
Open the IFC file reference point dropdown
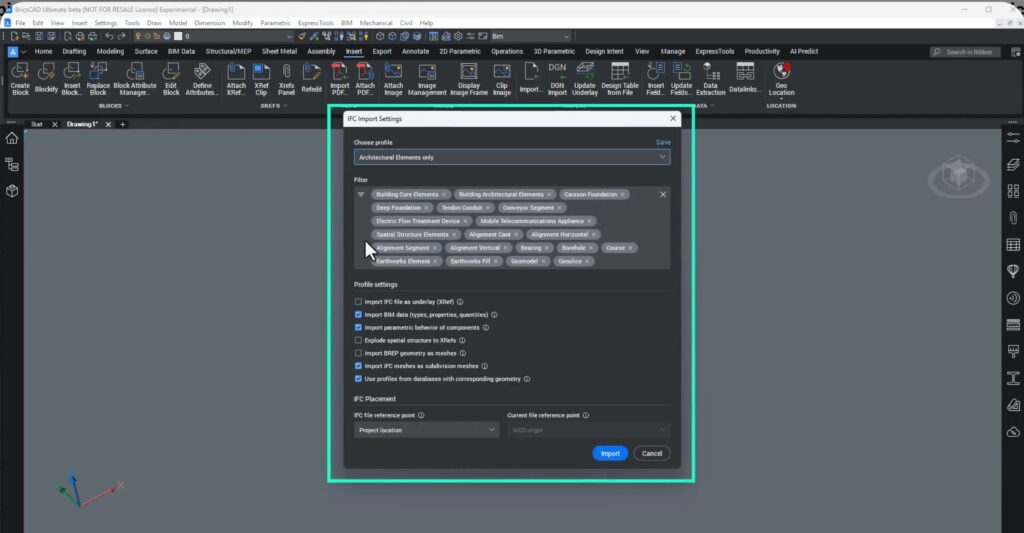click(x=426, y=430)
